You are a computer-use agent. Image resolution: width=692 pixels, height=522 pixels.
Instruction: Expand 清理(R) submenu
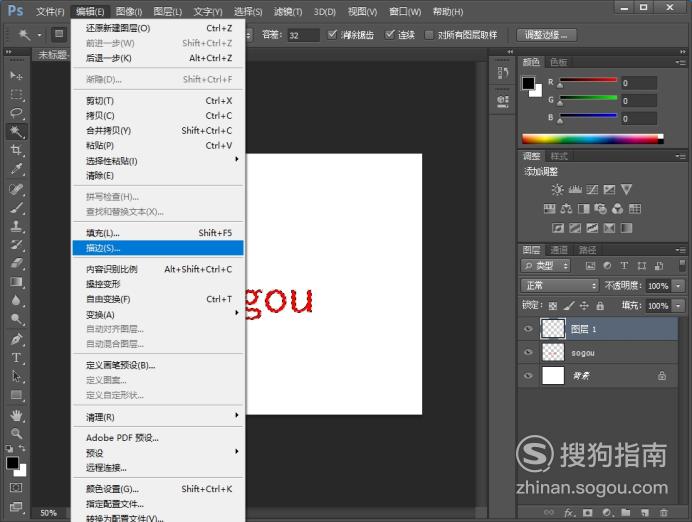coord(158,417)
